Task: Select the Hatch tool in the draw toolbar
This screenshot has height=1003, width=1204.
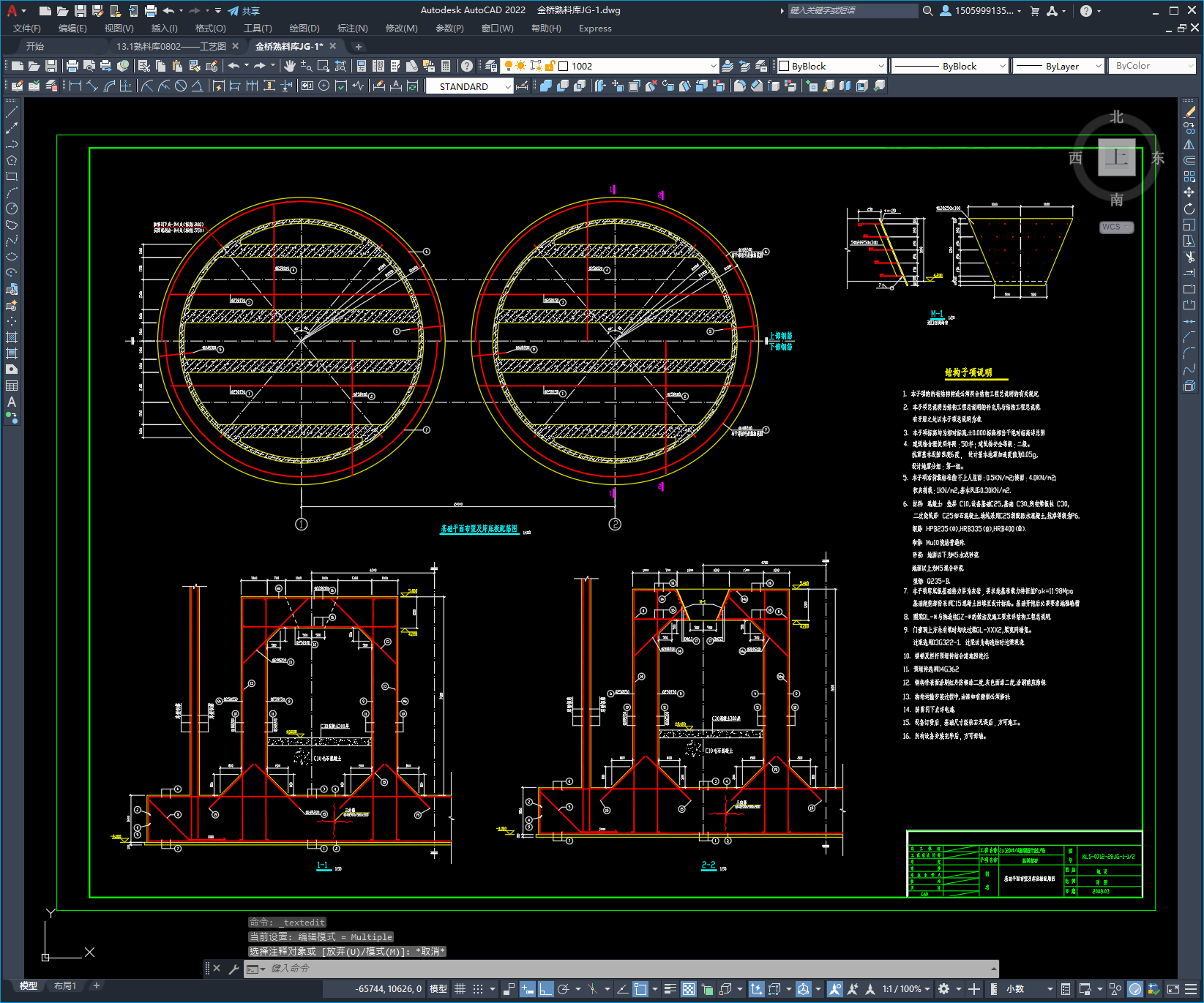Action: 12,337
